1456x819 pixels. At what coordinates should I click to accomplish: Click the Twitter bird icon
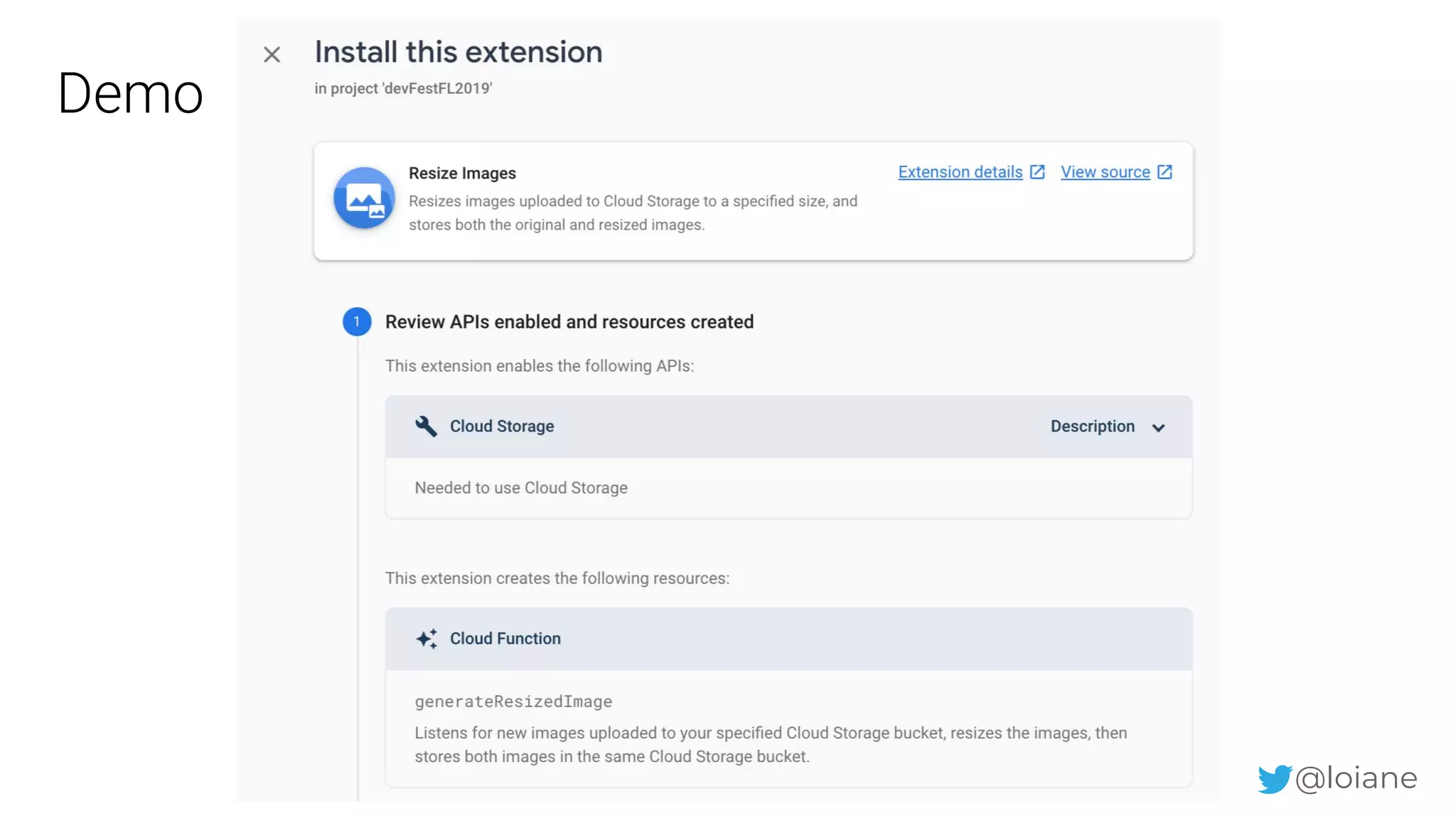coord(1273,778)
